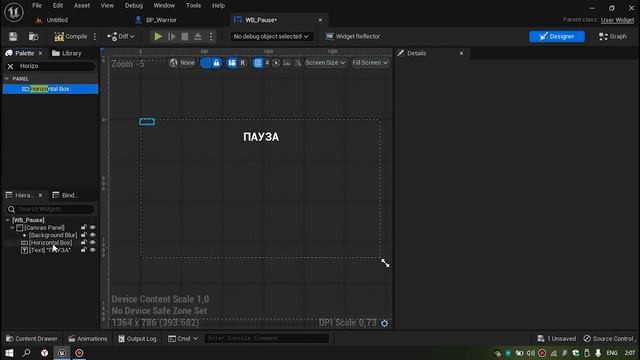The image size is (640, 360).
Task: Toggle lock on the Horizontal Box row
Action: tap(84, 242)
